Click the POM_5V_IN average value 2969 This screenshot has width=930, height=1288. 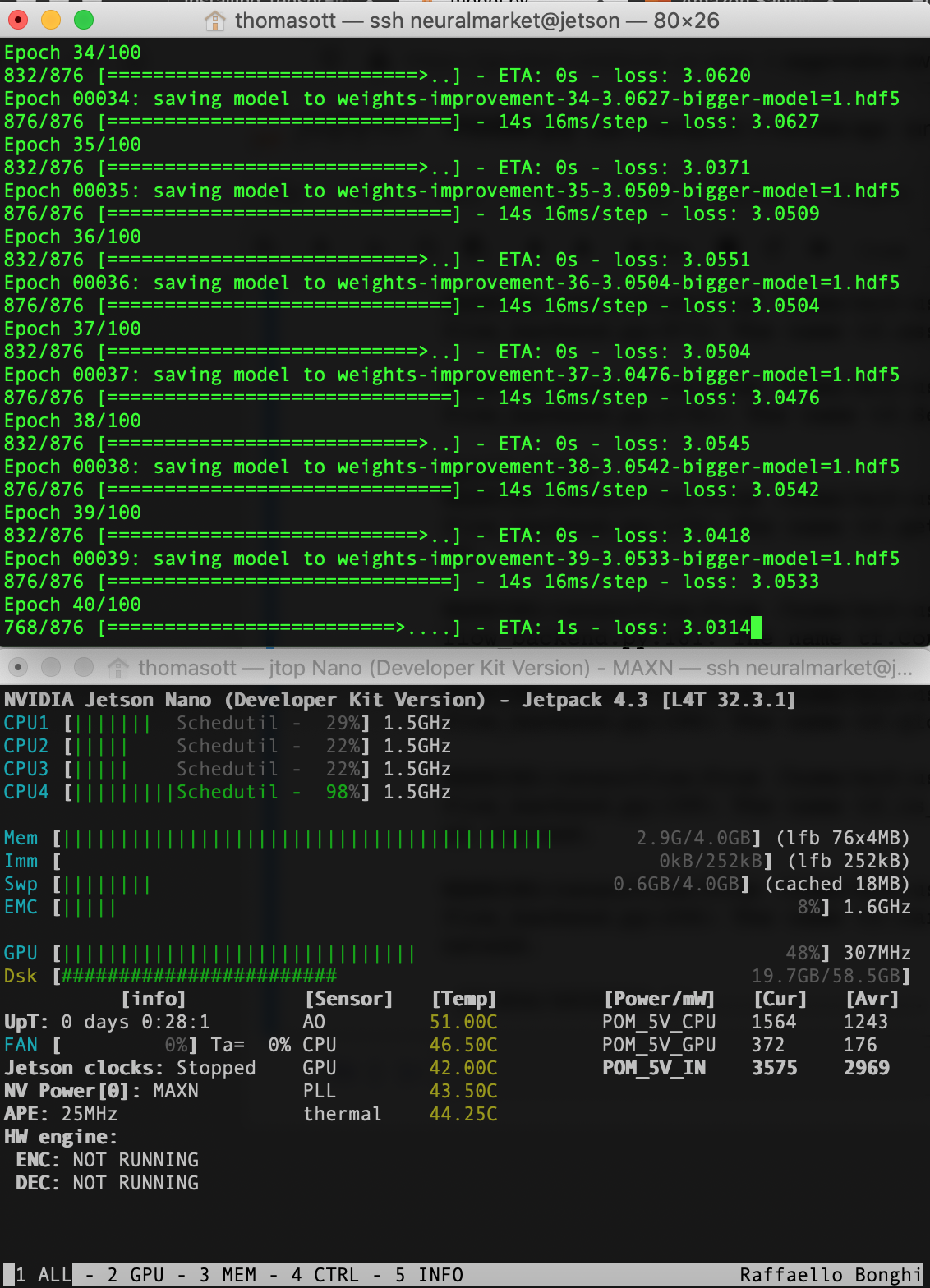pyautogui.click(x=866, y=1068)
